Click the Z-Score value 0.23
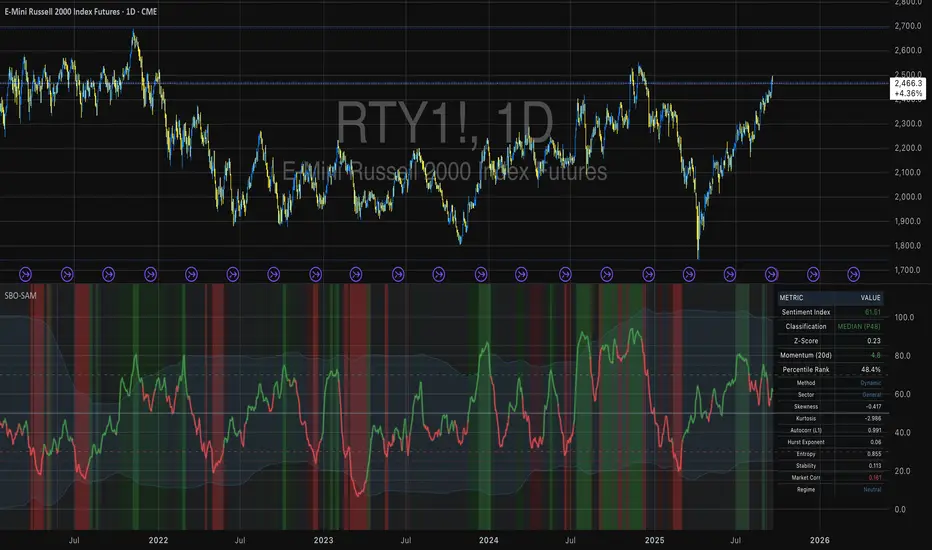Viewport: 932px width, 550px height. (873, 341)
